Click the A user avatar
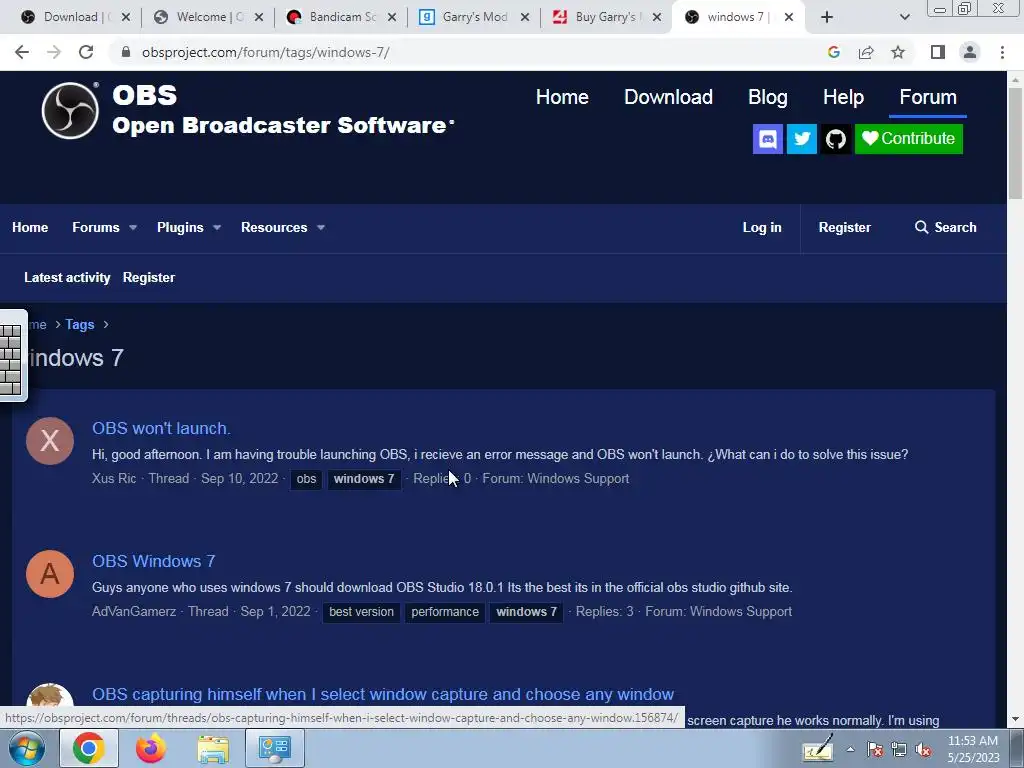 click(x=50, y=574)
